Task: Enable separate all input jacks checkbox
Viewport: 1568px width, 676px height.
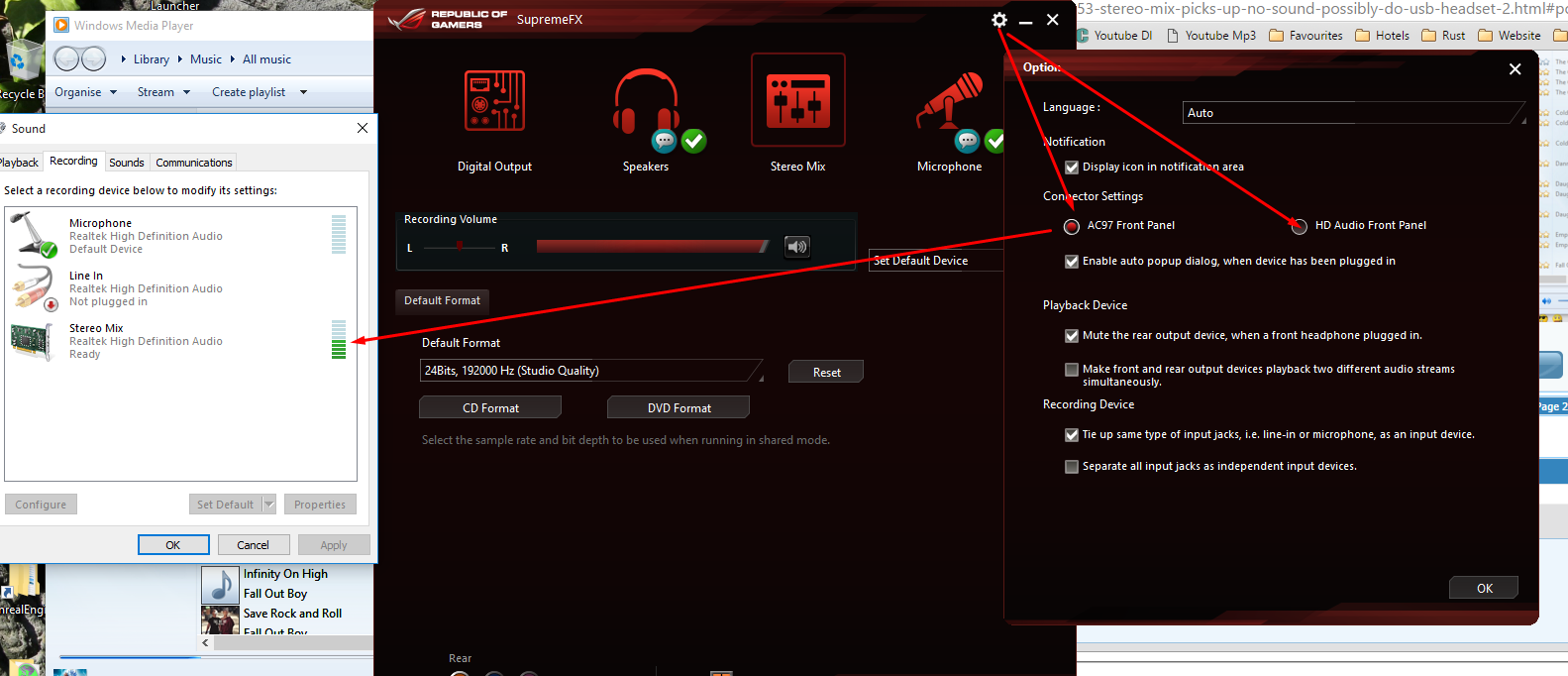Action: [1071, 467]
